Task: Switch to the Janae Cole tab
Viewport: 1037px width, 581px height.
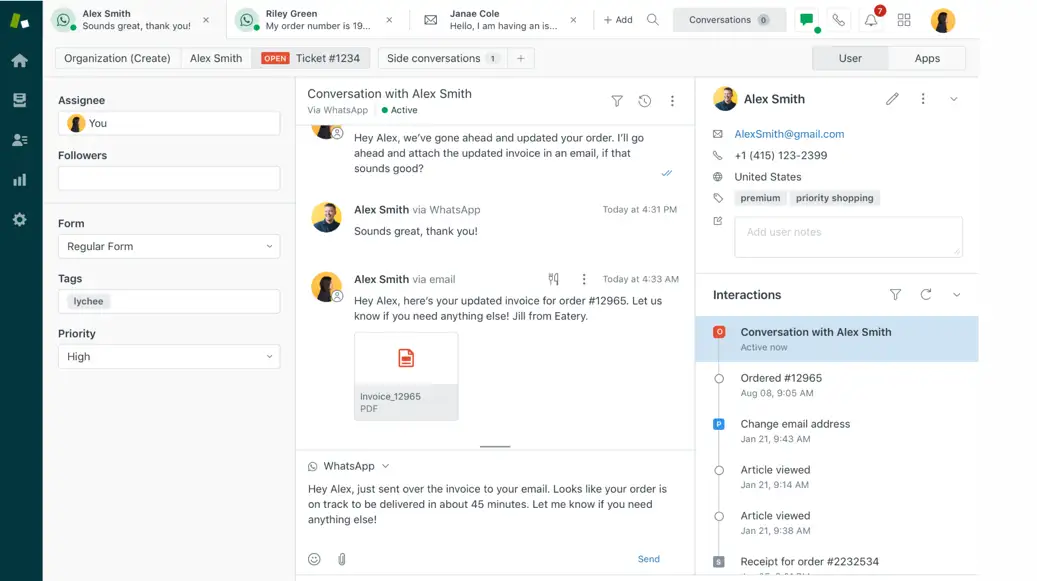Action: (x=500, y=20)
